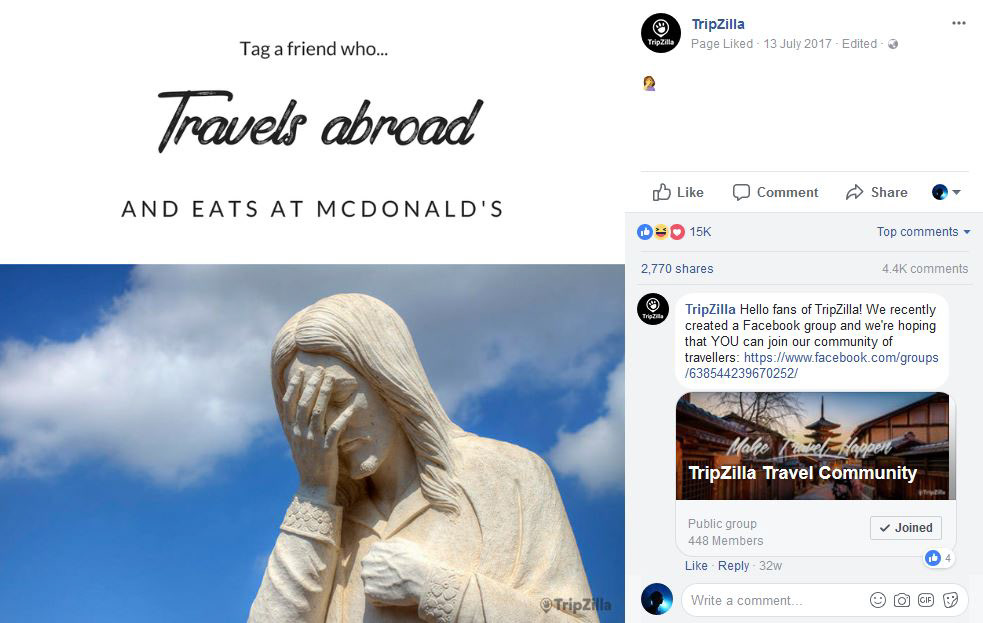Click the TripZilla page avatar at top
The height and width of the screenshot is (623, 983).
661,33
